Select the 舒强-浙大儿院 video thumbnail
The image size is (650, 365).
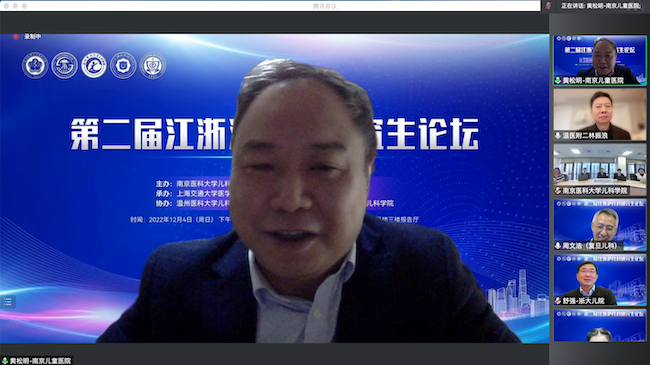click(600, 280)
